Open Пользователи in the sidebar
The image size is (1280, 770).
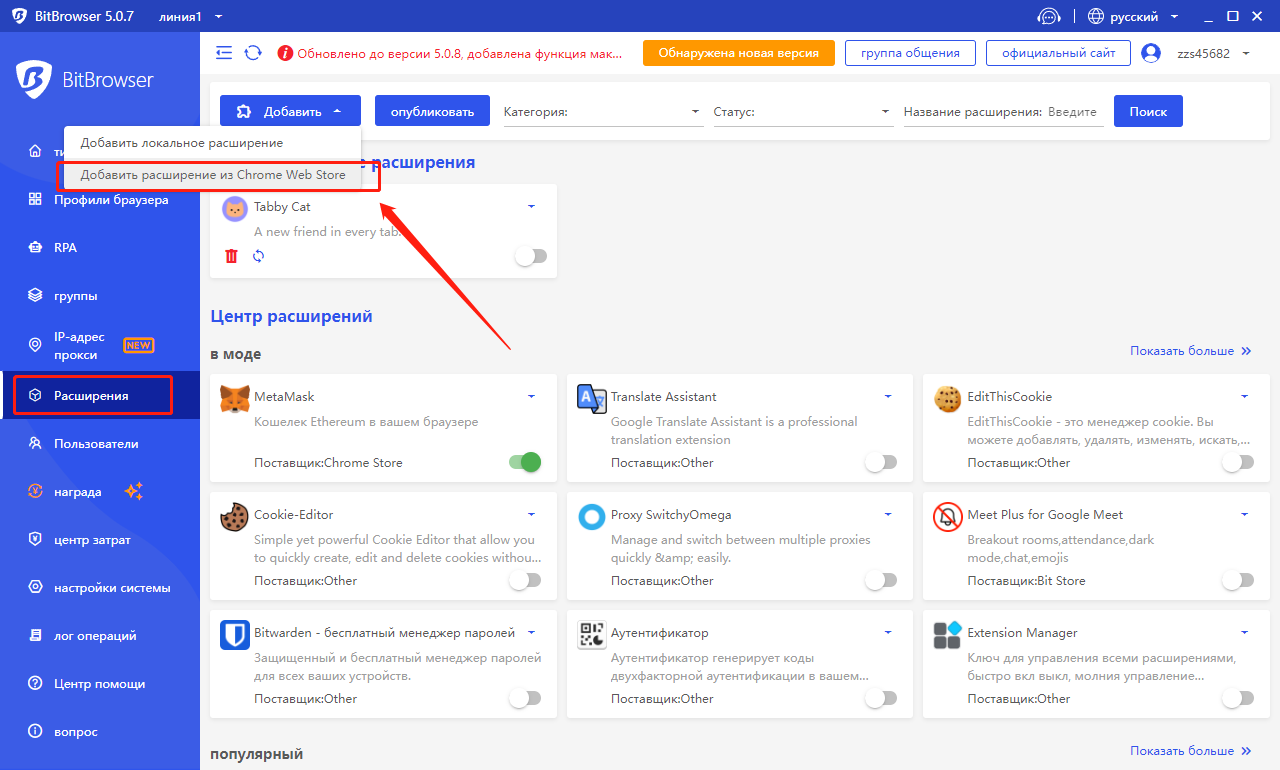(x=100, y=444)
